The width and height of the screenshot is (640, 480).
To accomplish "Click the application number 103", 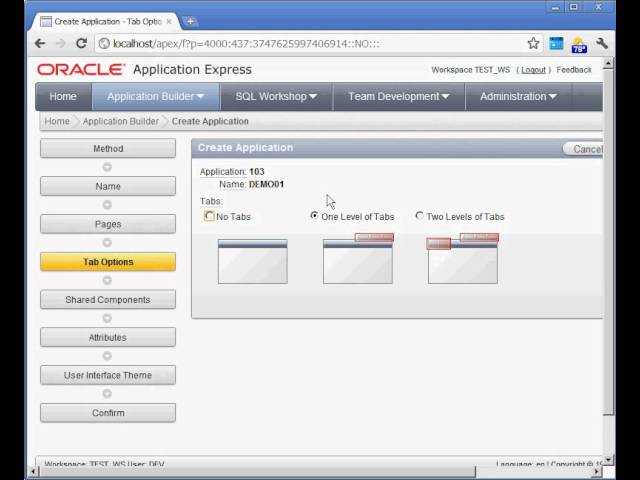I will [x=257, y=171].
